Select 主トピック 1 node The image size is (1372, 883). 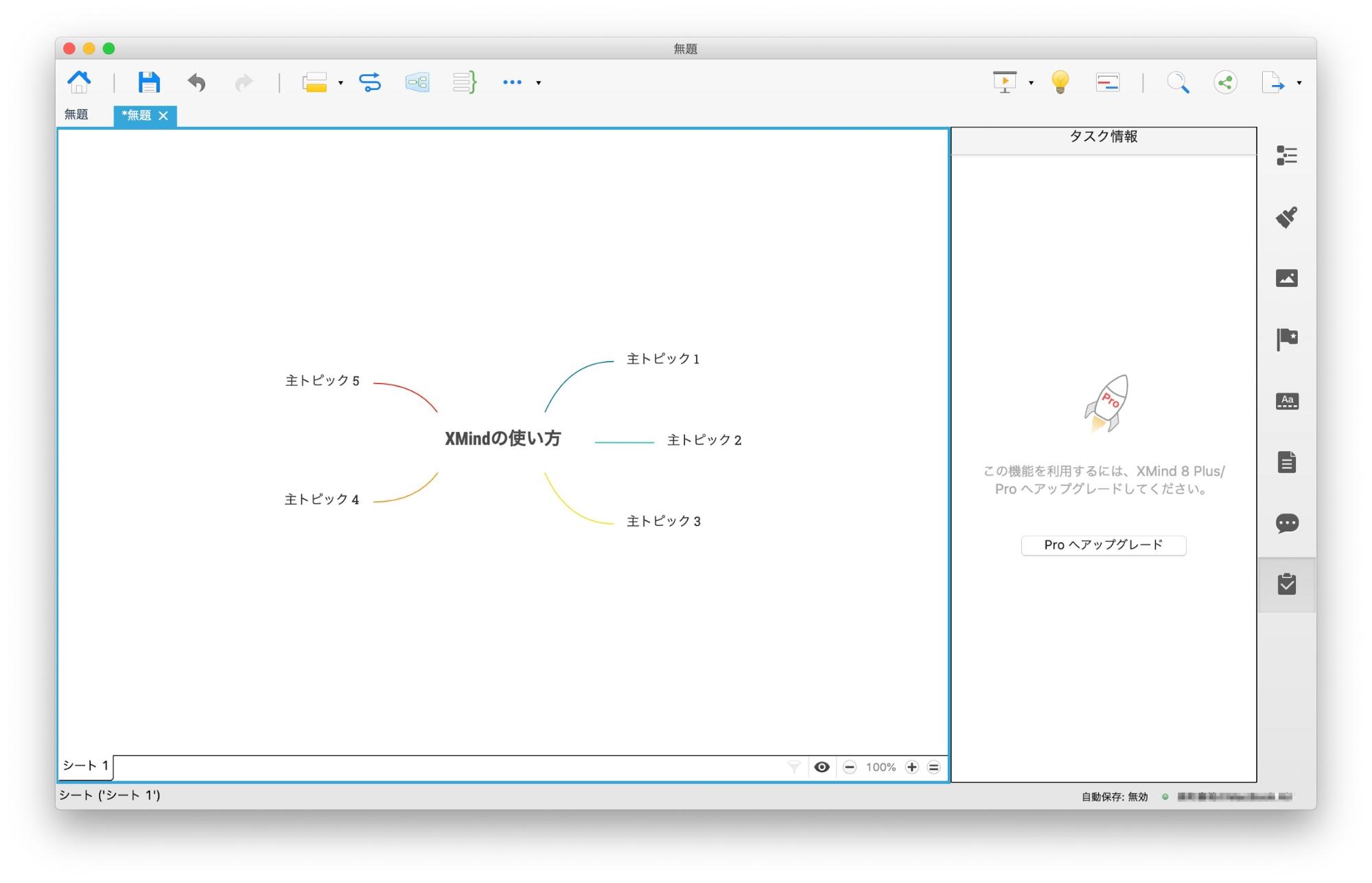[663, 359]
